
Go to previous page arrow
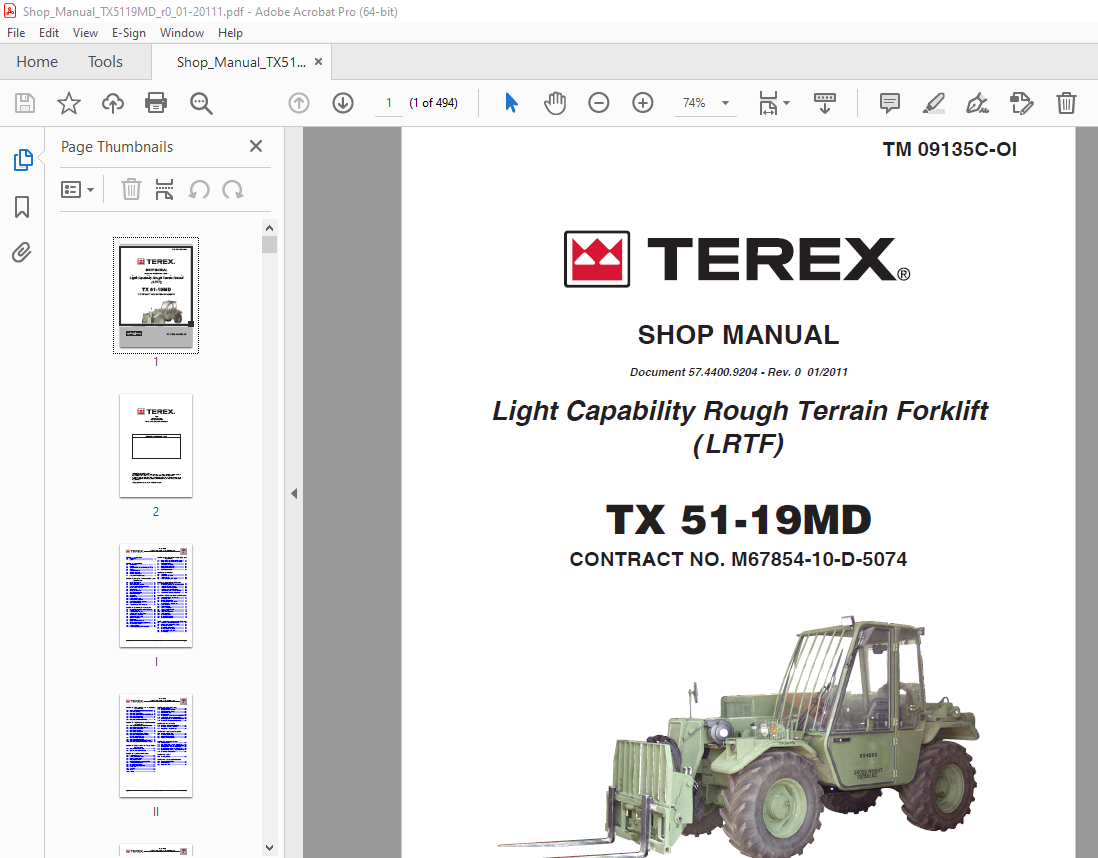(299, 103)
